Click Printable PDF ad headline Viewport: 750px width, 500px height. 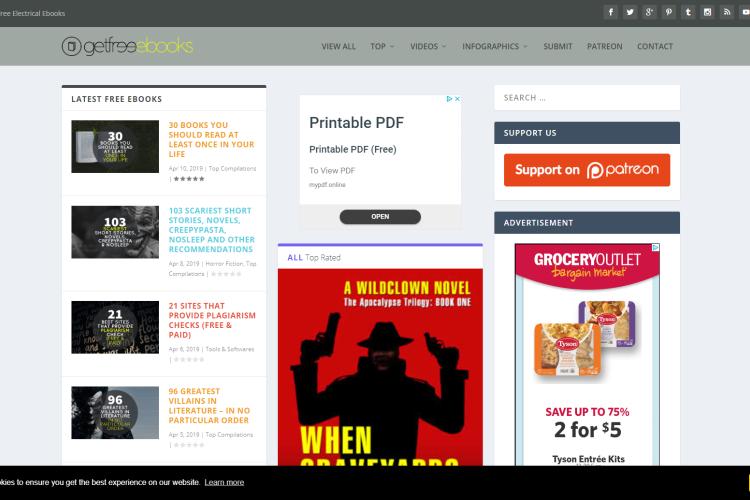pyautogui.click(x=356, y=123)
